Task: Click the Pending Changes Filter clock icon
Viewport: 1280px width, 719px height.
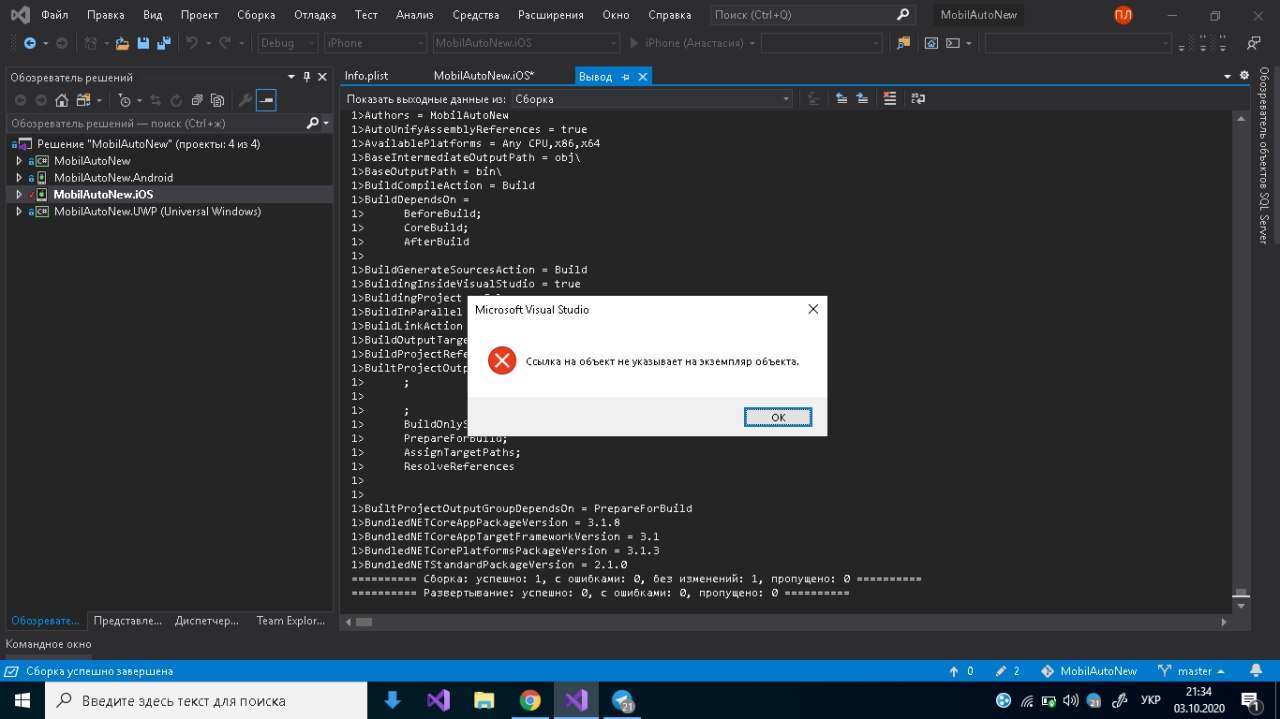Action: (x=124, y=100)
